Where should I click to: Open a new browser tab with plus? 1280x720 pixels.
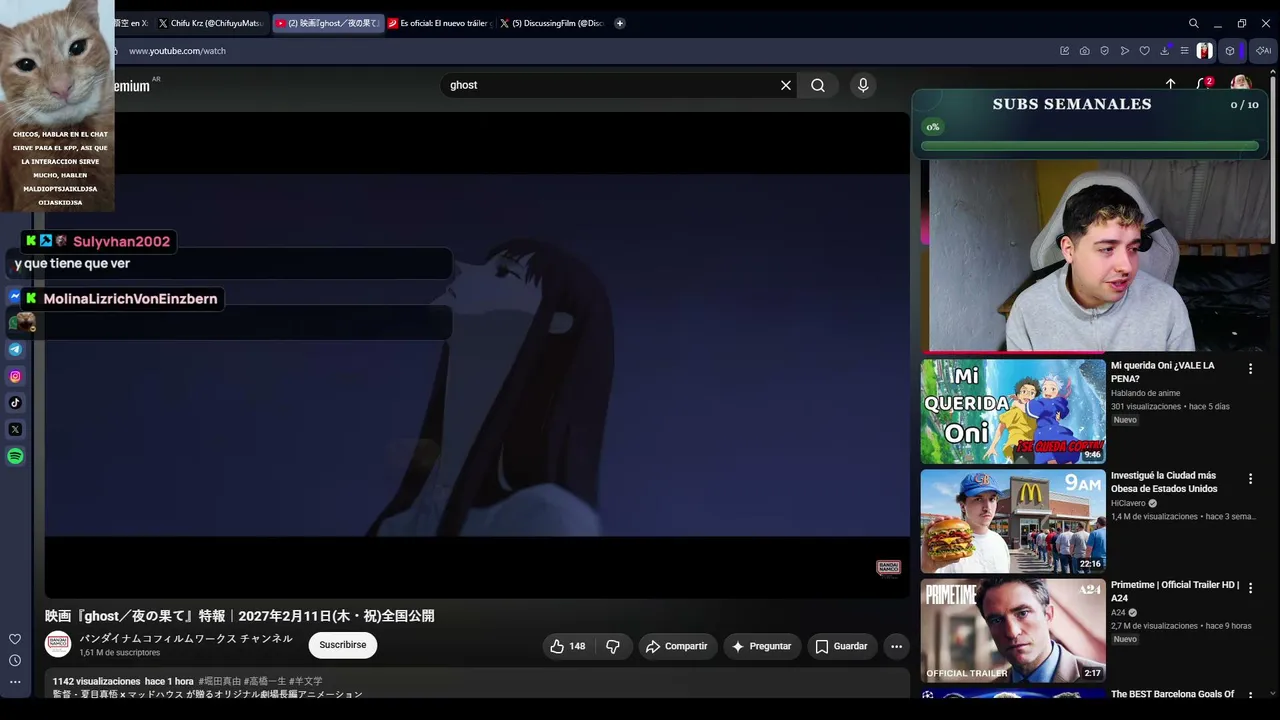(620, 23)
